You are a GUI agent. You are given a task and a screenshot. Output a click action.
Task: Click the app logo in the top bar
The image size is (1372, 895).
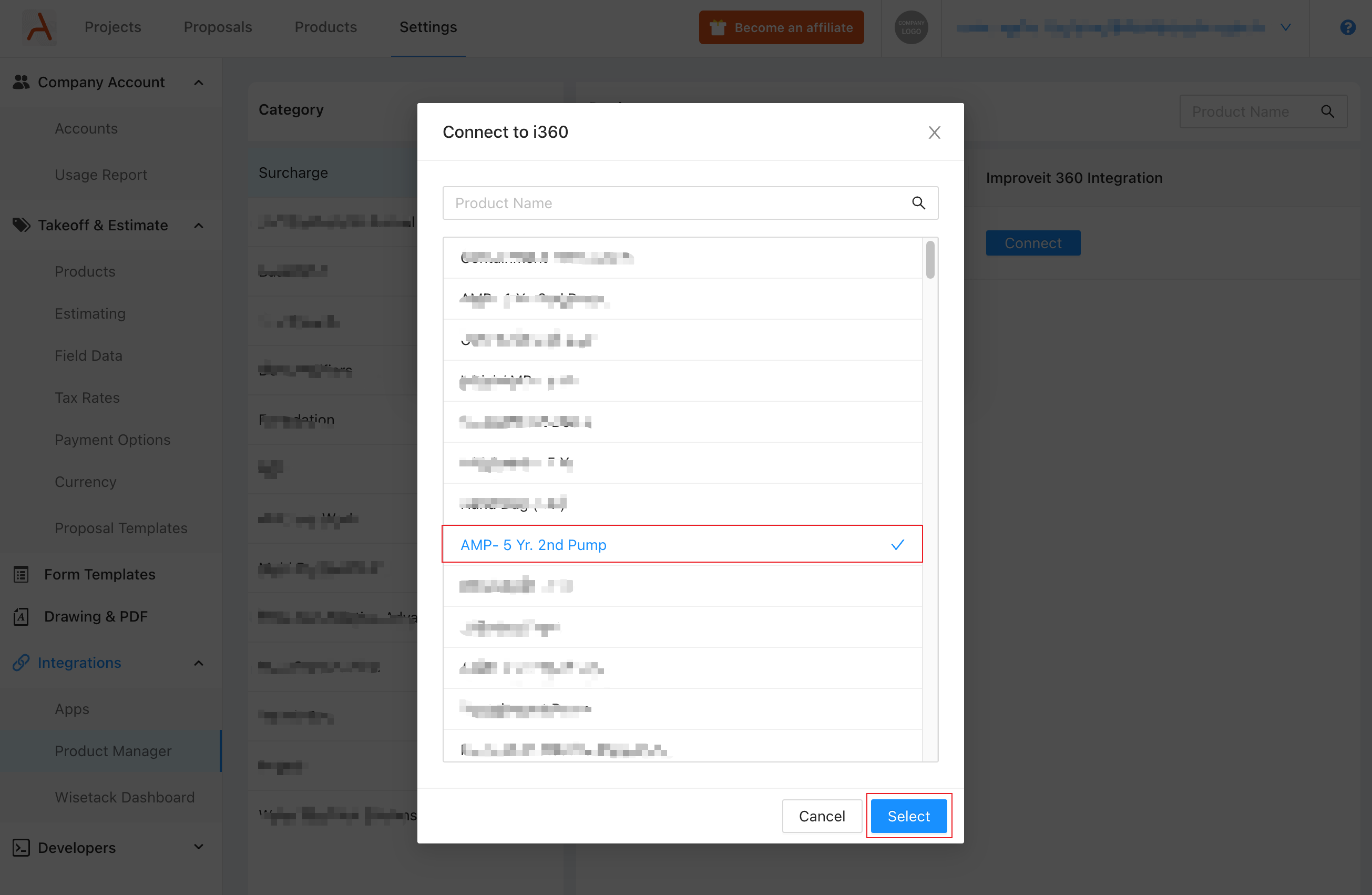39,27
